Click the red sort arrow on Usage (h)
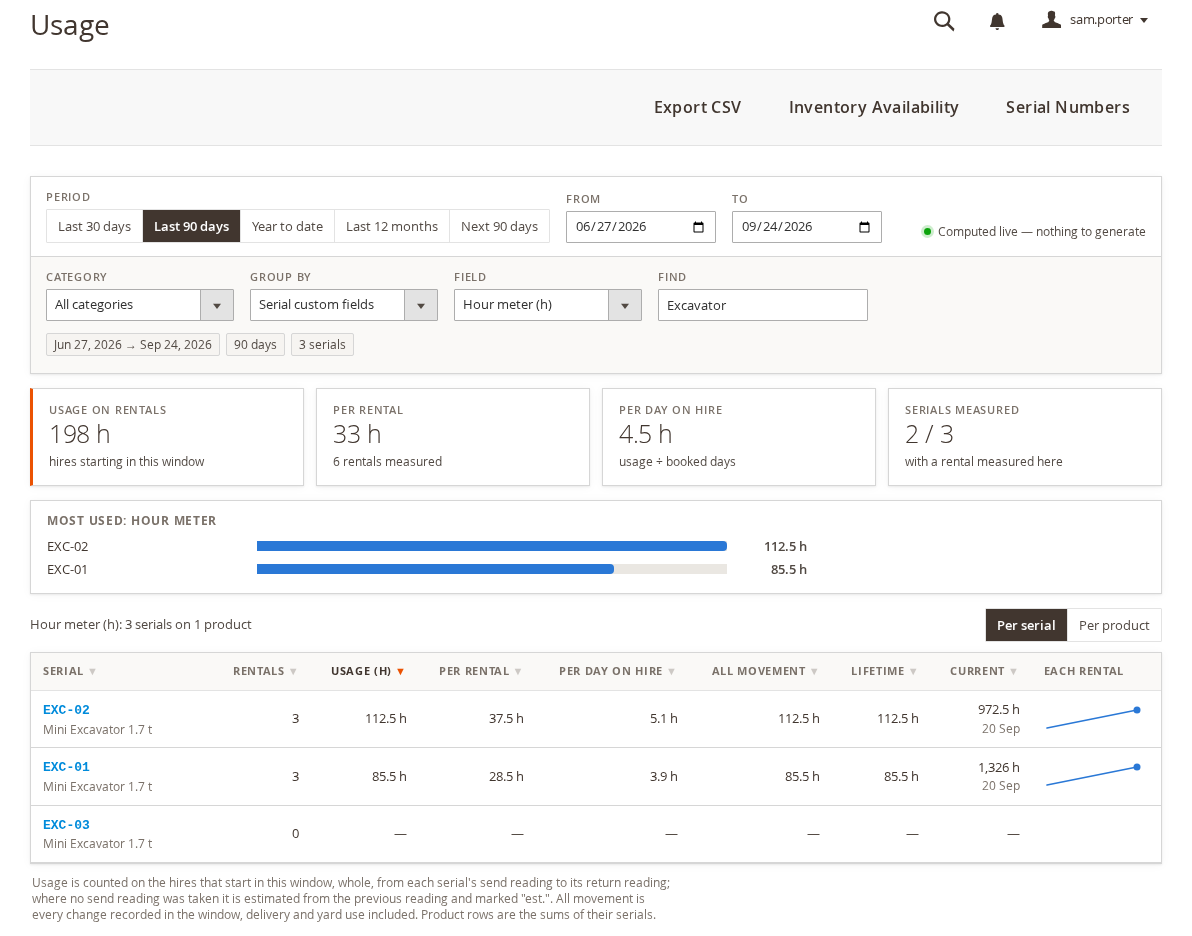Image resolution: width=1192 pixels, height=936 pixels. (401, 671)
